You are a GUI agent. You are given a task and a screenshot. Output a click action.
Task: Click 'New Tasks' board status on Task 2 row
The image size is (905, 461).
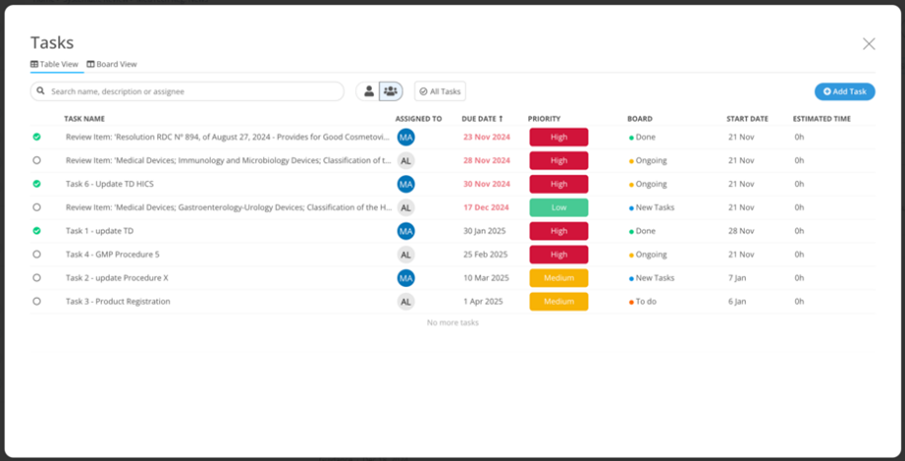(652, 278)
